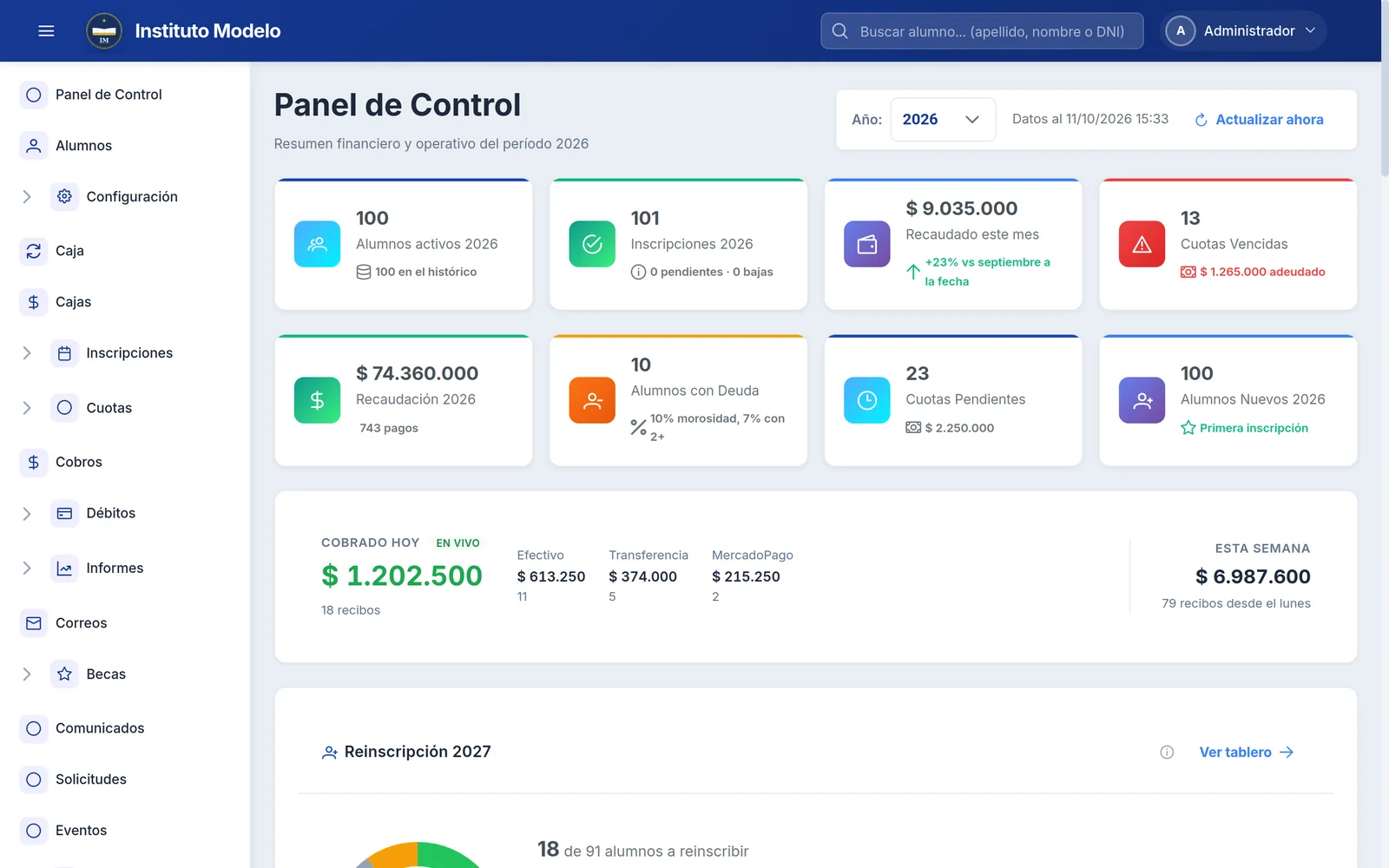Image resolution: width=1389 pixels, height=868 pixels.
Task: Expand the Configuración submenu chevron
Action: tap(27, 197)
